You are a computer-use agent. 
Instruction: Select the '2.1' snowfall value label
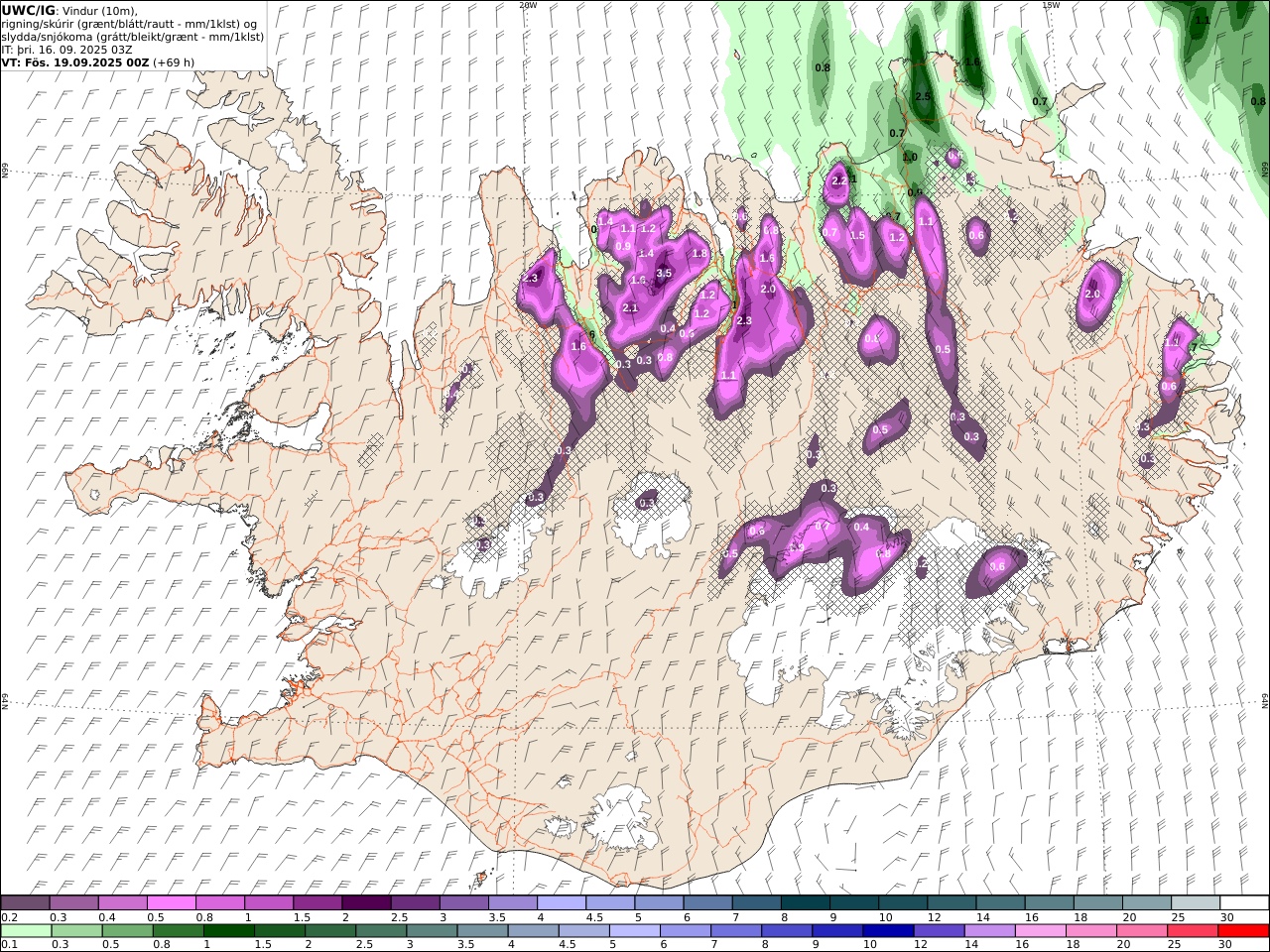coord(630,308)
